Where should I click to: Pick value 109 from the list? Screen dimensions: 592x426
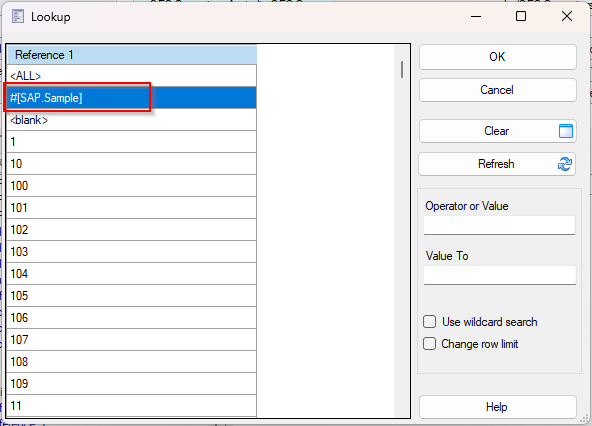131,384
